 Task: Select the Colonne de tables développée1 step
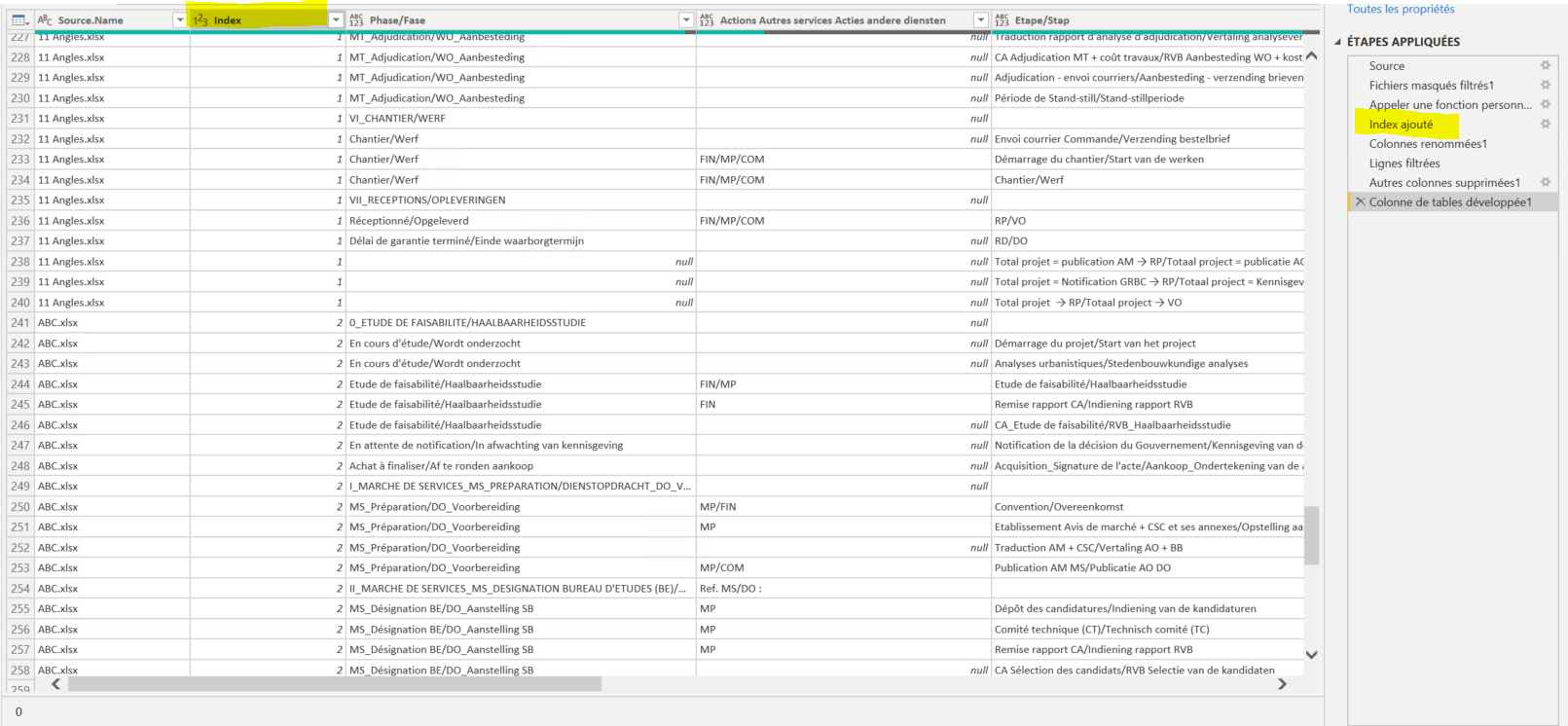[x=1450, y=202]
